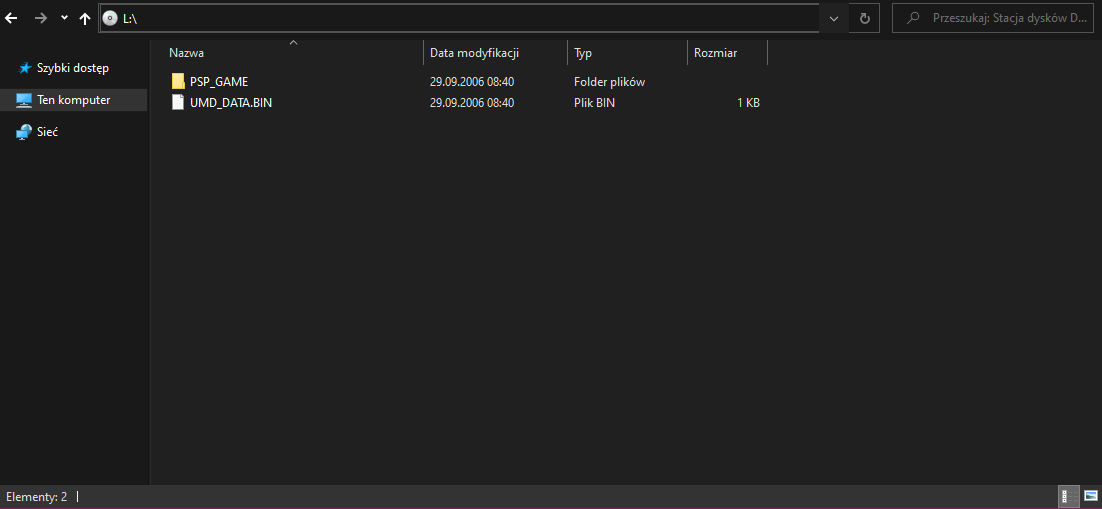Click the magnifier search icon
1102x509 pixels.
click(x=913, y=19)
